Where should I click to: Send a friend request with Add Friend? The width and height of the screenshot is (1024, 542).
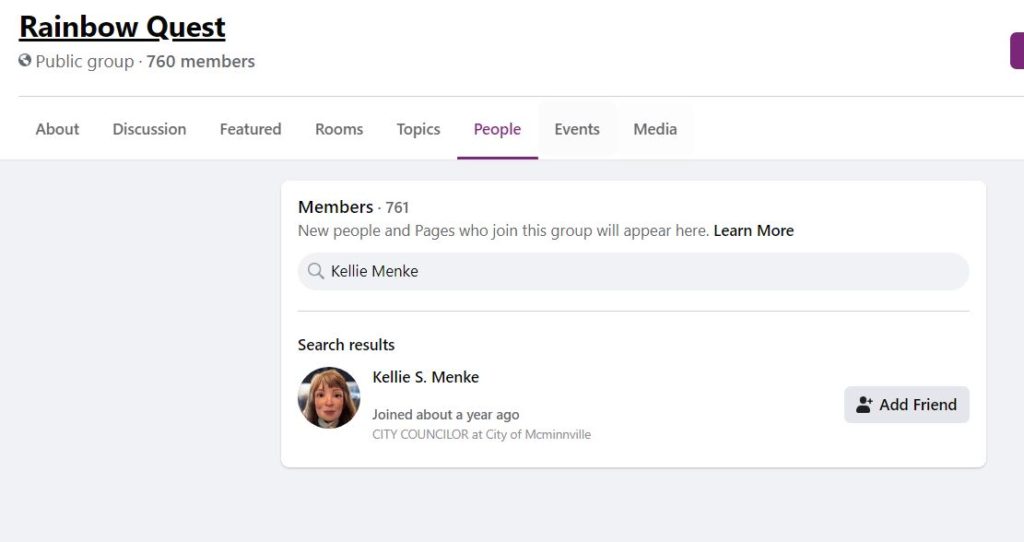(x=906, y=405)
